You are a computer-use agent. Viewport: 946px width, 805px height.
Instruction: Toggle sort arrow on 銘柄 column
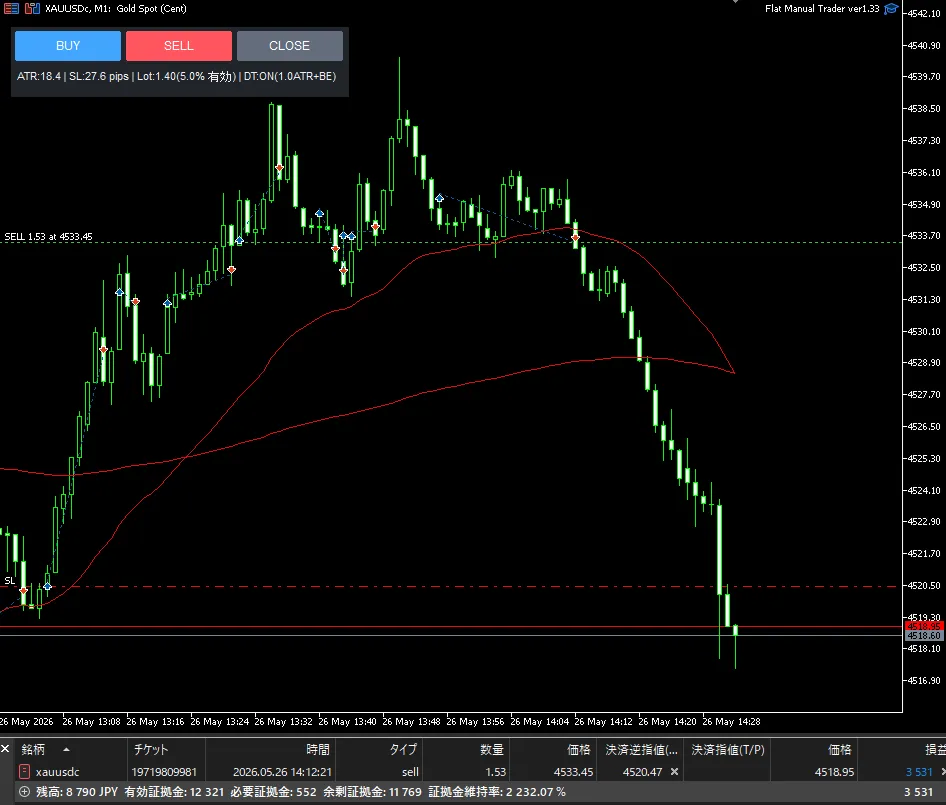[66, 749]
